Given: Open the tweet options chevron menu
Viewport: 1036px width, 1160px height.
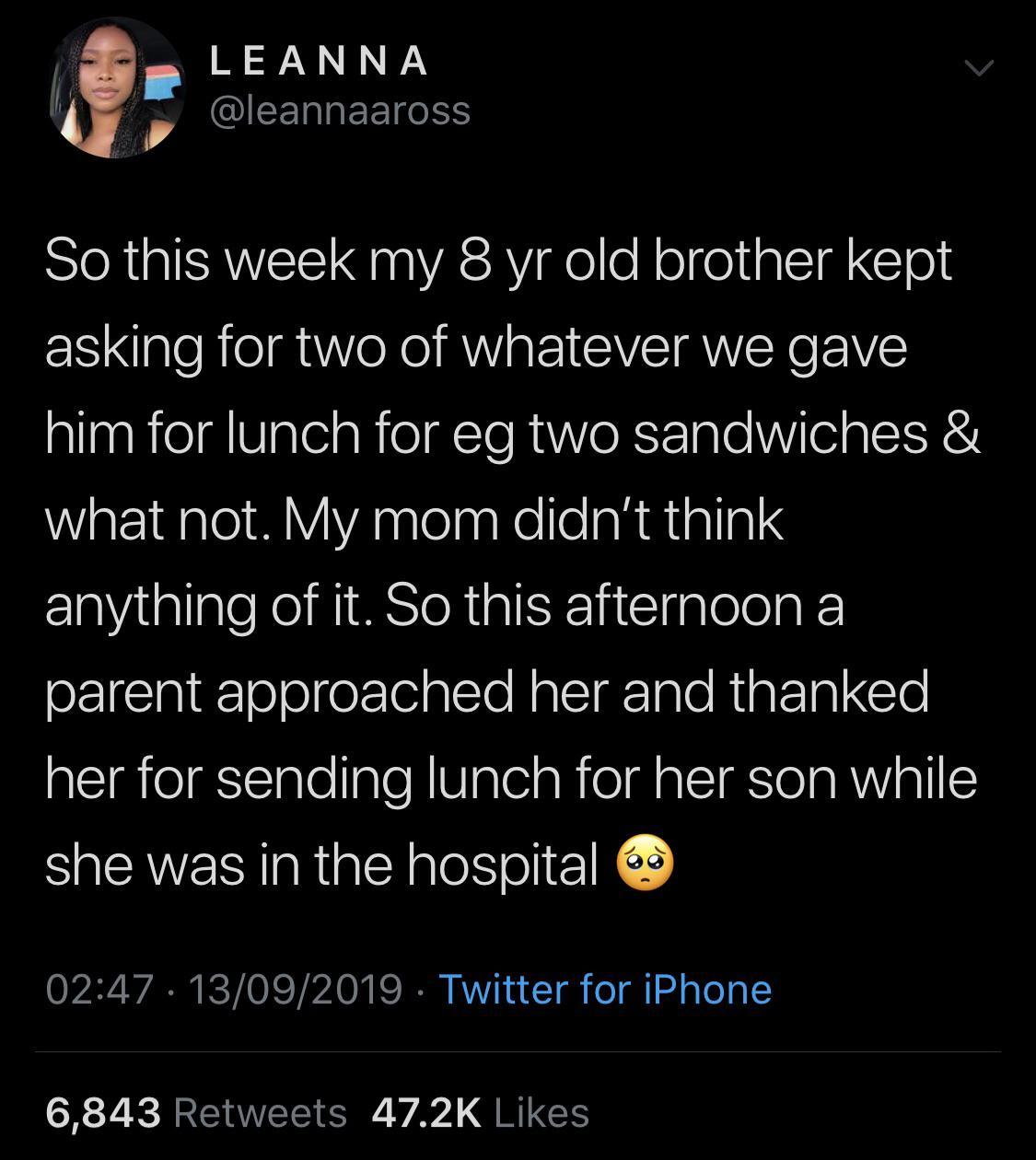Looking at the screenshot, I should [979, 69].
